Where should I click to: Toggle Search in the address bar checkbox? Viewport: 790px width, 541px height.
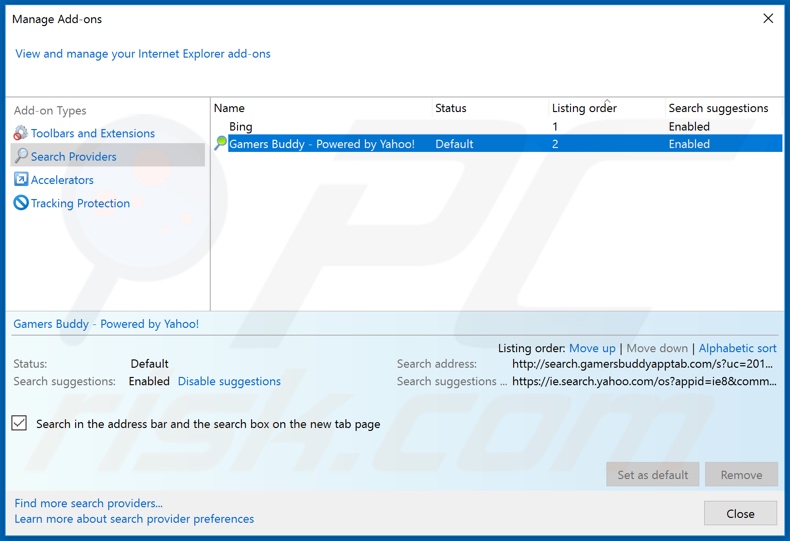[19, 423]
